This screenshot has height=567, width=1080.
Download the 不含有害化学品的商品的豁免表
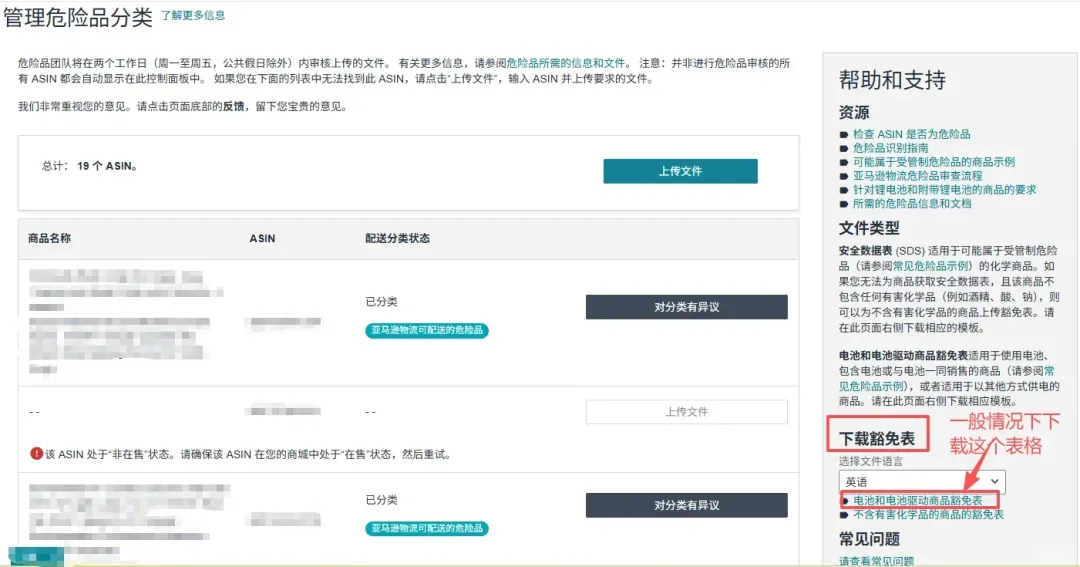[928, 515]
